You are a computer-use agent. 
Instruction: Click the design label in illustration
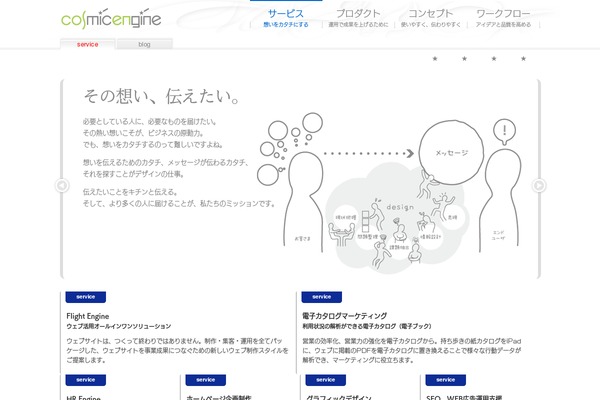point(400,207)
